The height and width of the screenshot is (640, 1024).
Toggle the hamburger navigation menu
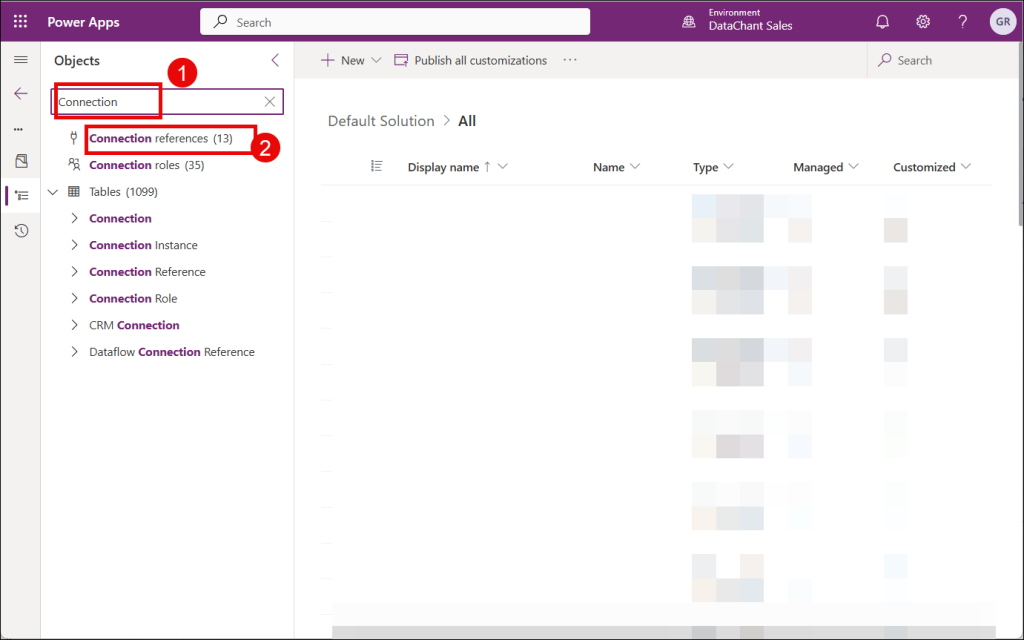(20, 61)
